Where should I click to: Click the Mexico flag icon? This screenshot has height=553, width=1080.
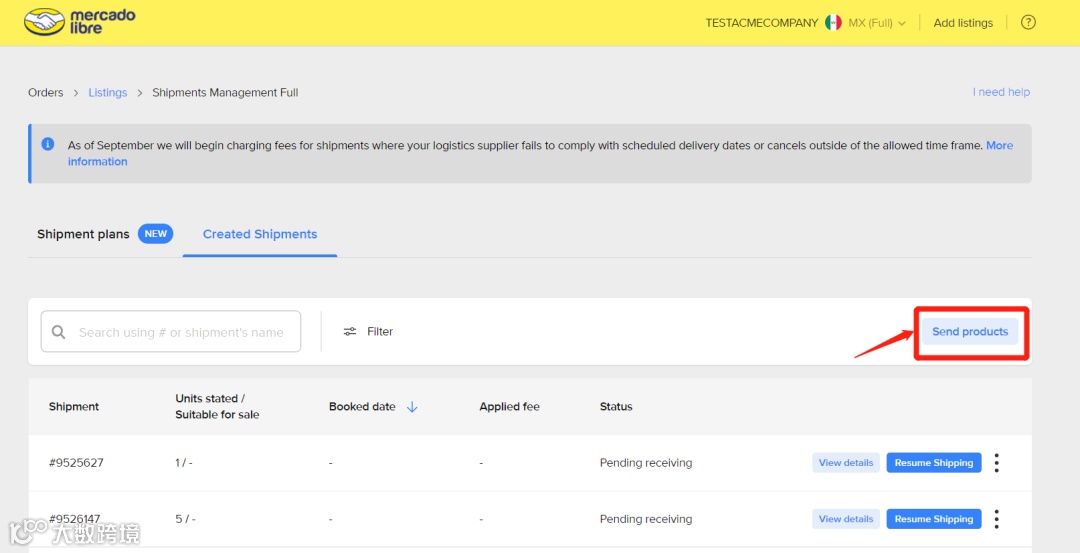833,23
